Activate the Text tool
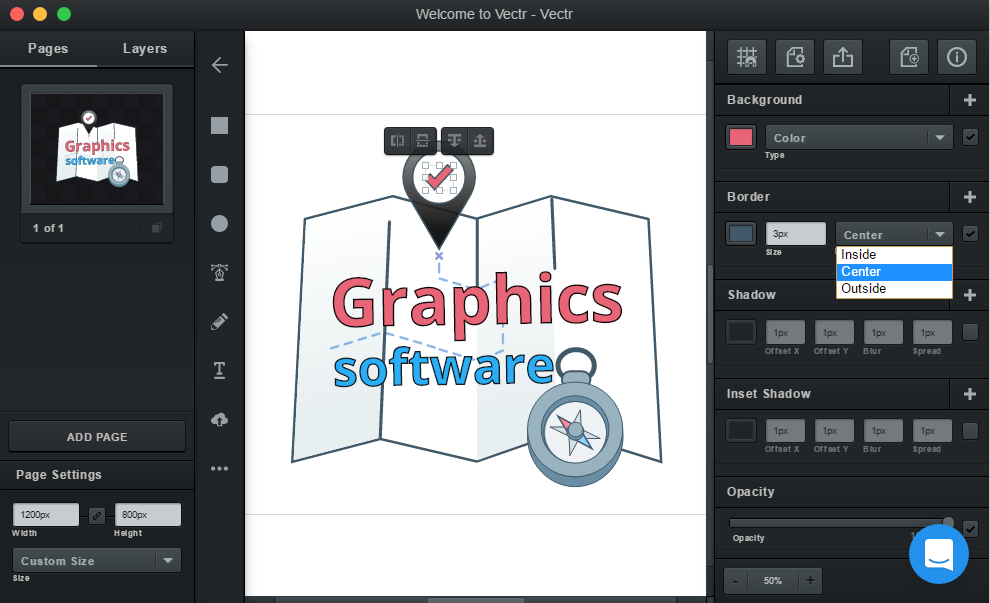 pos(219,371)
